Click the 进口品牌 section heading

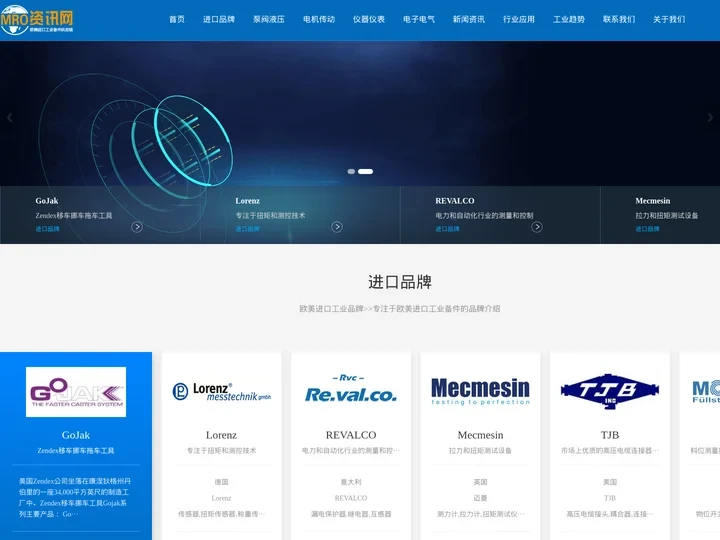click(x=400, y=282)
